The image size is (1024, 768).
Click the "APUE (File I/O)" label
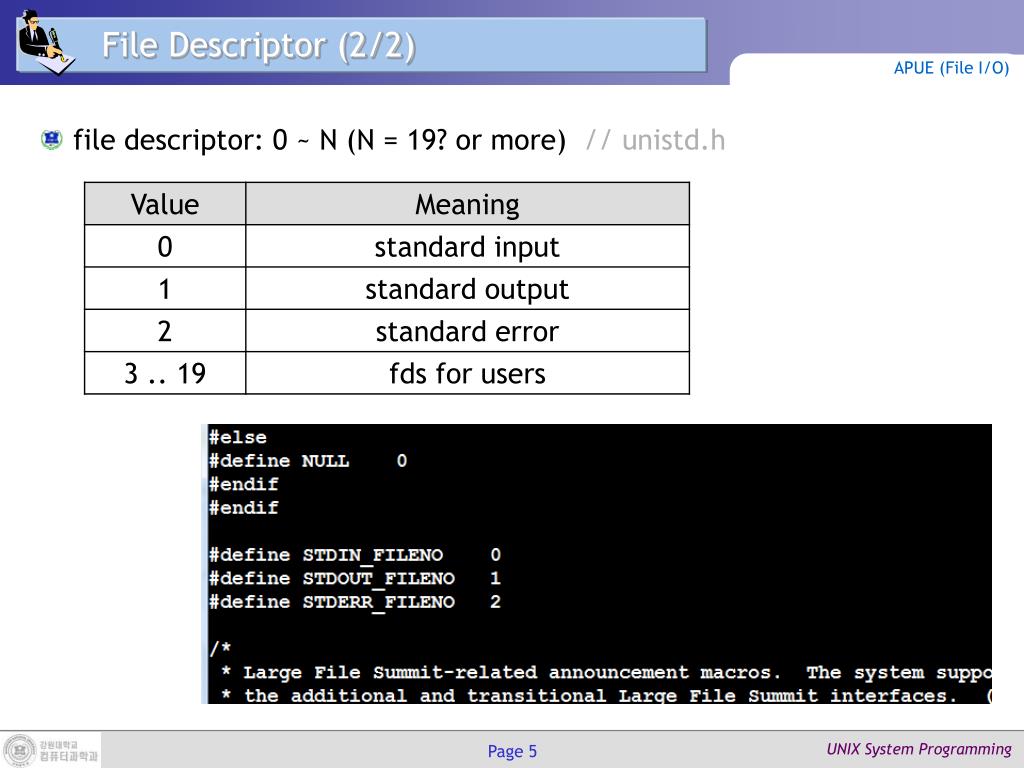951,68
